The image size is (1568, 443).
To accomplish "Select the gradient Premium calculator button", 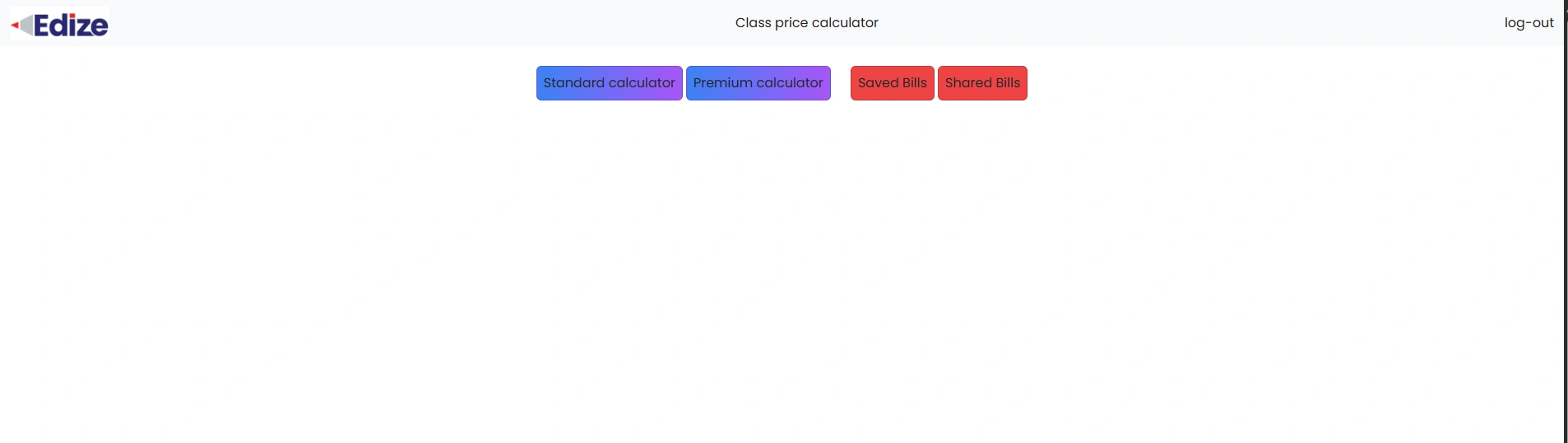I will 758,83.
